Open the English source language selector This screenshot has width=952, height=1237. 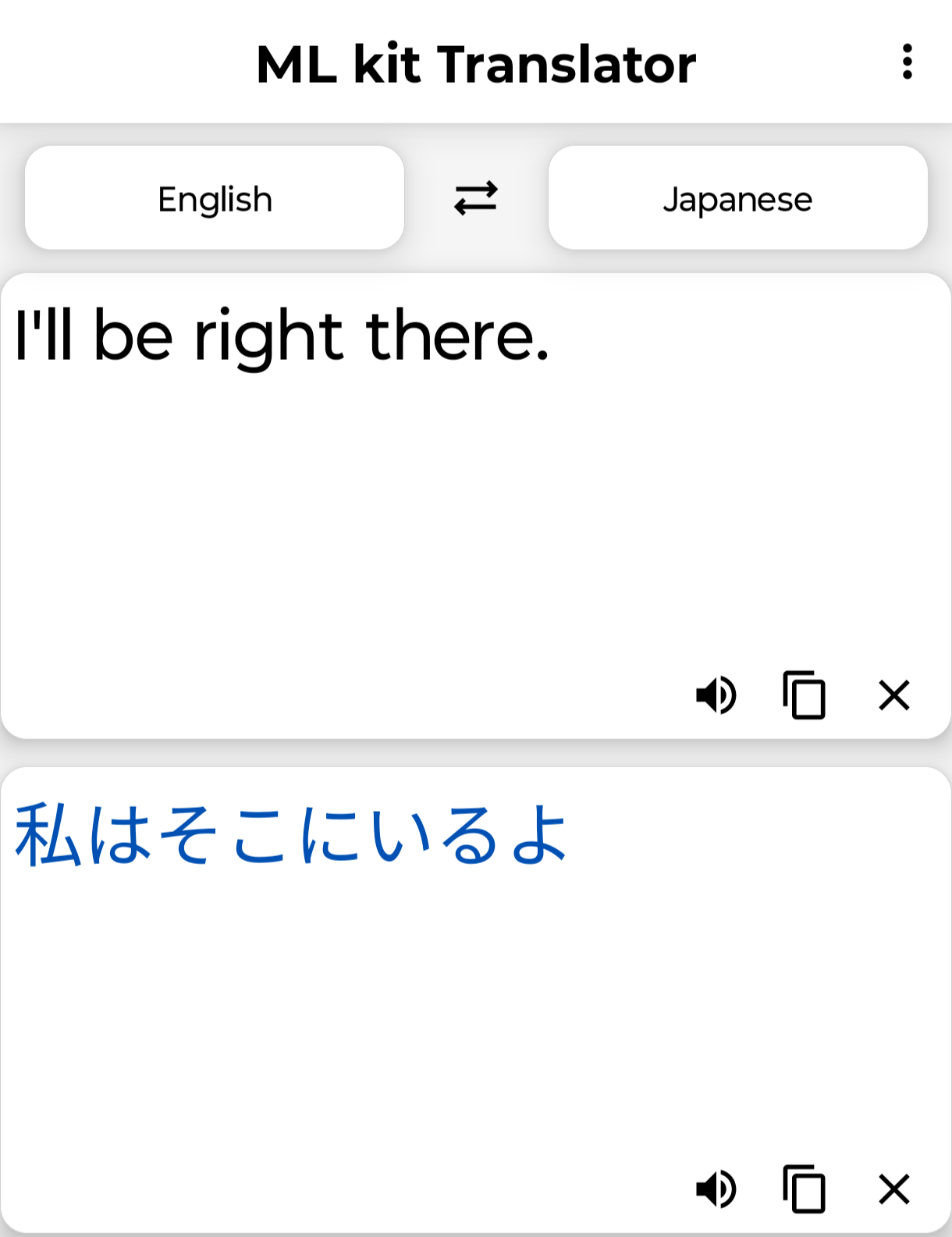pos(215,198)
